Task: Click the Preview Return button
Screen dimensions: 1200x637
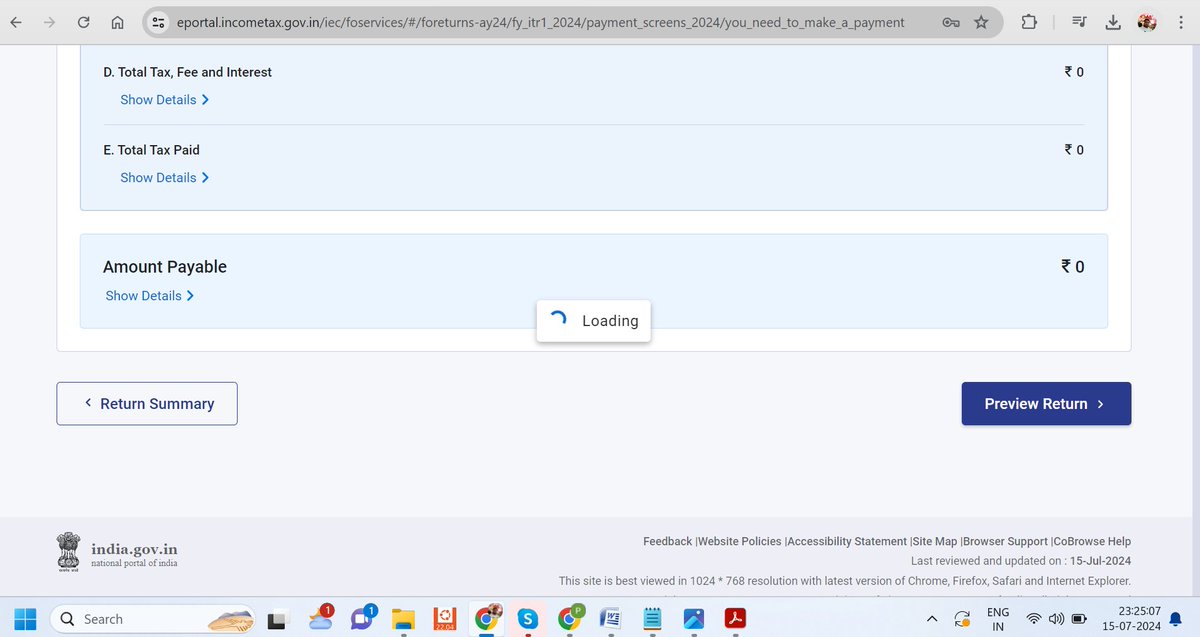Action: [x=1046, y=404]
